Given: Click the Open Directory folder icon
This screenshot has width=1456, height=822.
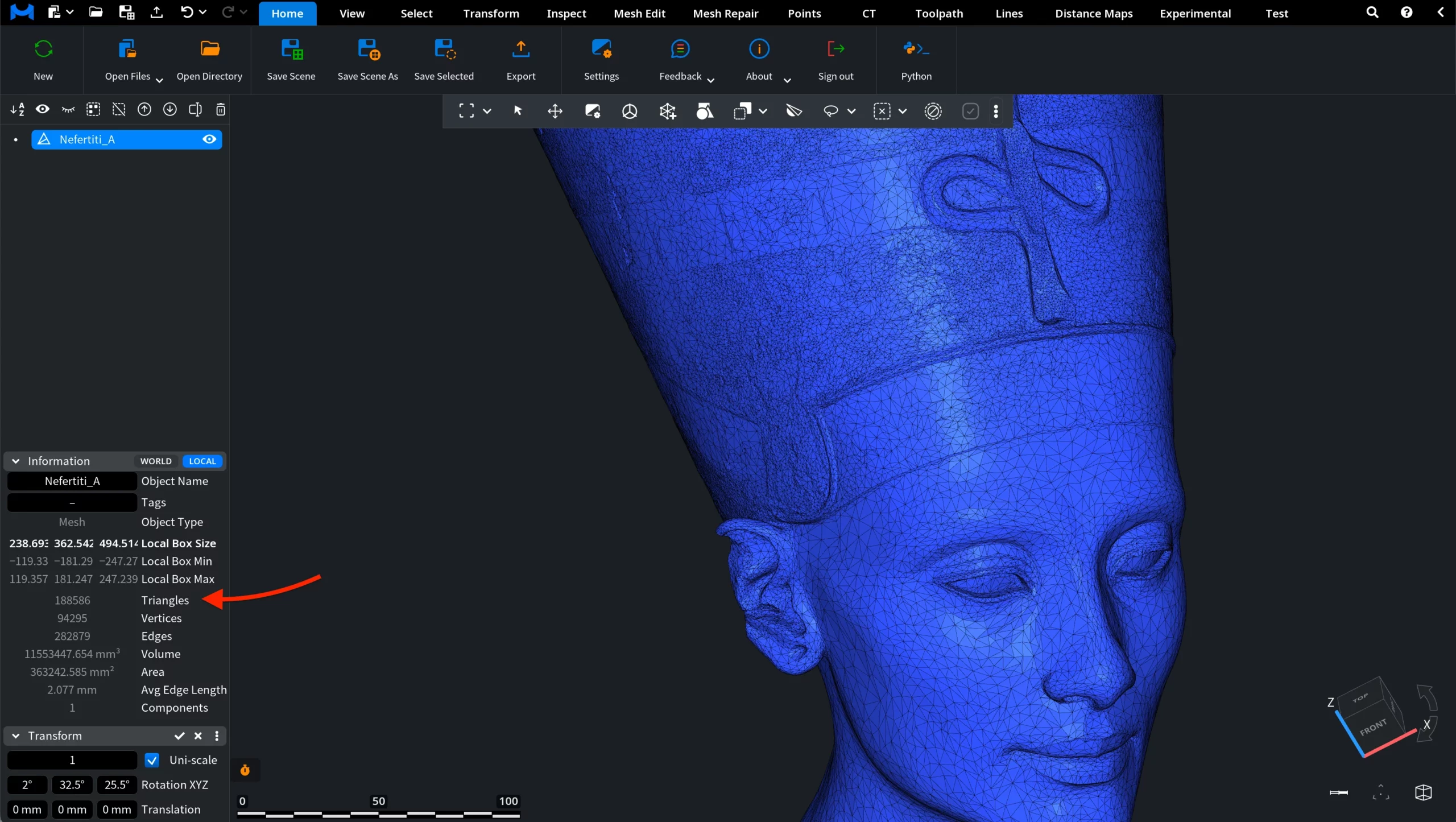Looking at the screenshot, I should [210, 49].
